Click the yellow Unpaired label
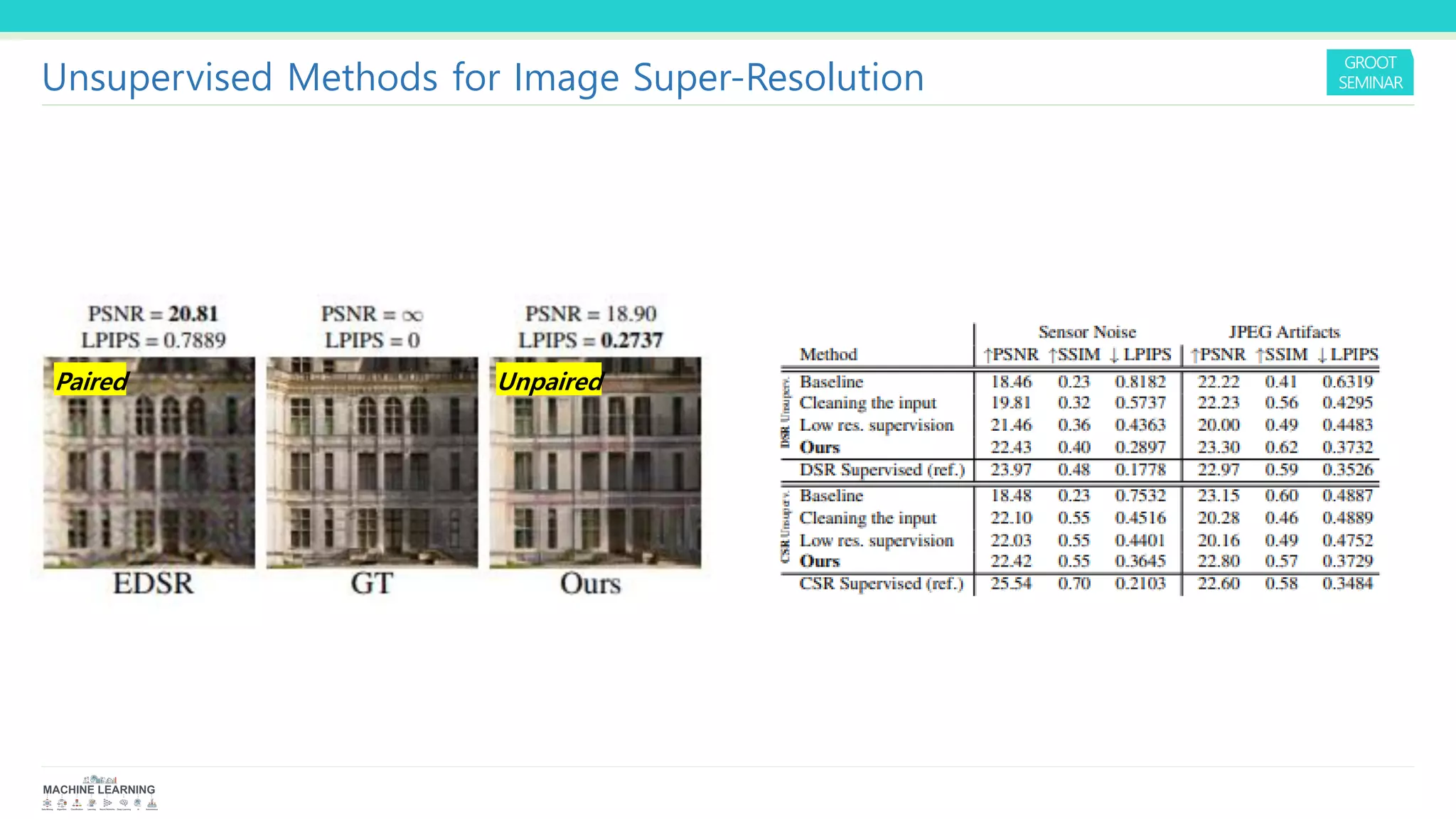1456x819 pixels. pos(549,381)
